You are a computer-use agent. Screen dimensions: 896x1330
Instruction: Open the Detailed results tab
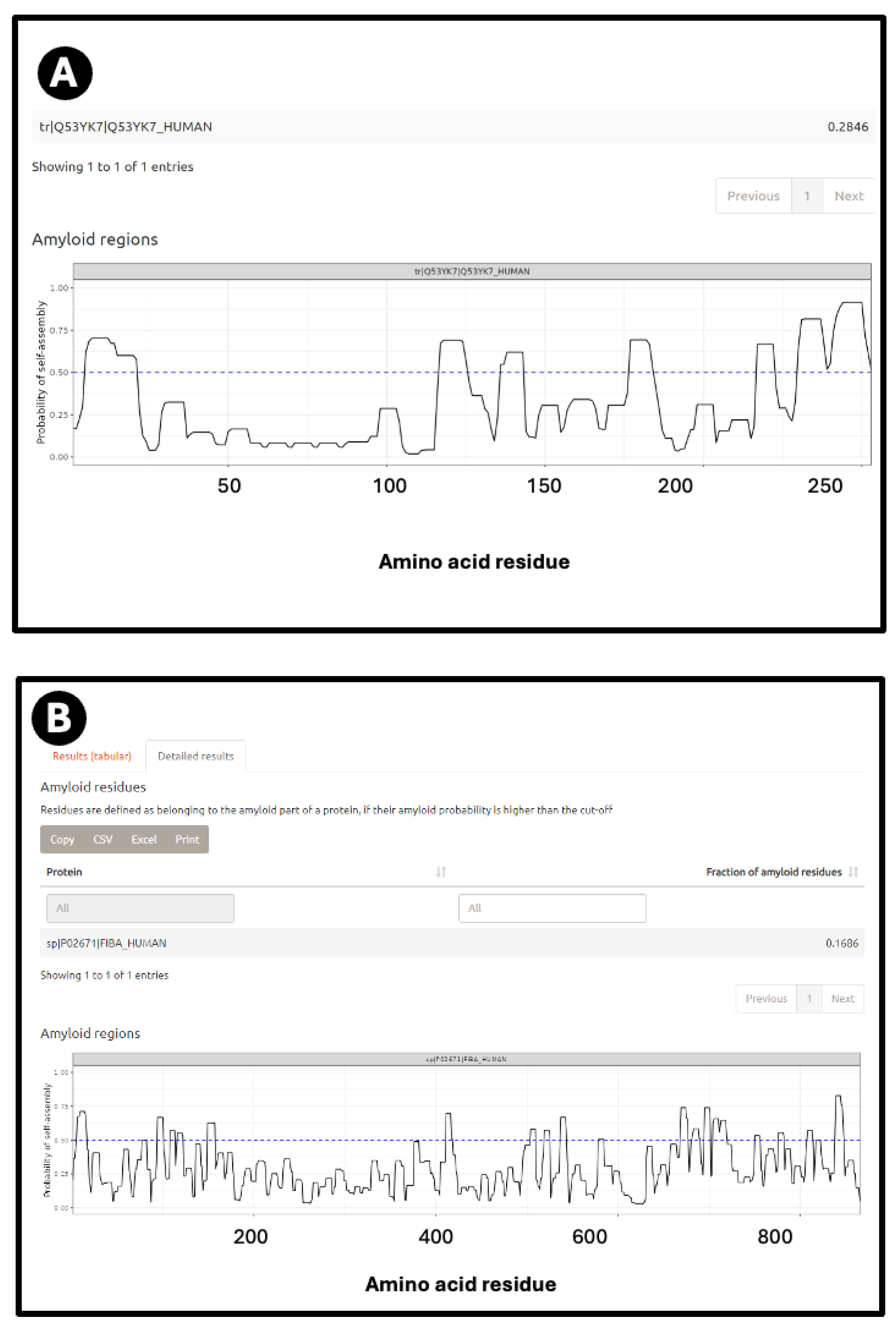pyautogui.click(x=195, y=756)
